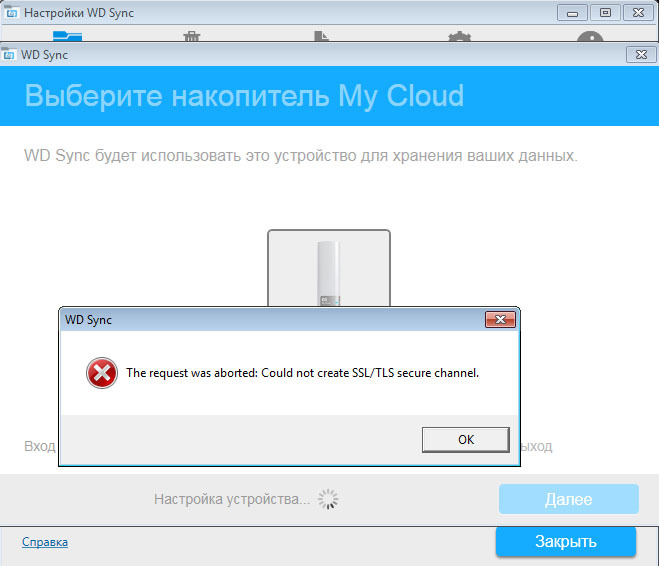
Task: Click OK in the SSL/TLS error dialog
Action: (x=466, y=440)
